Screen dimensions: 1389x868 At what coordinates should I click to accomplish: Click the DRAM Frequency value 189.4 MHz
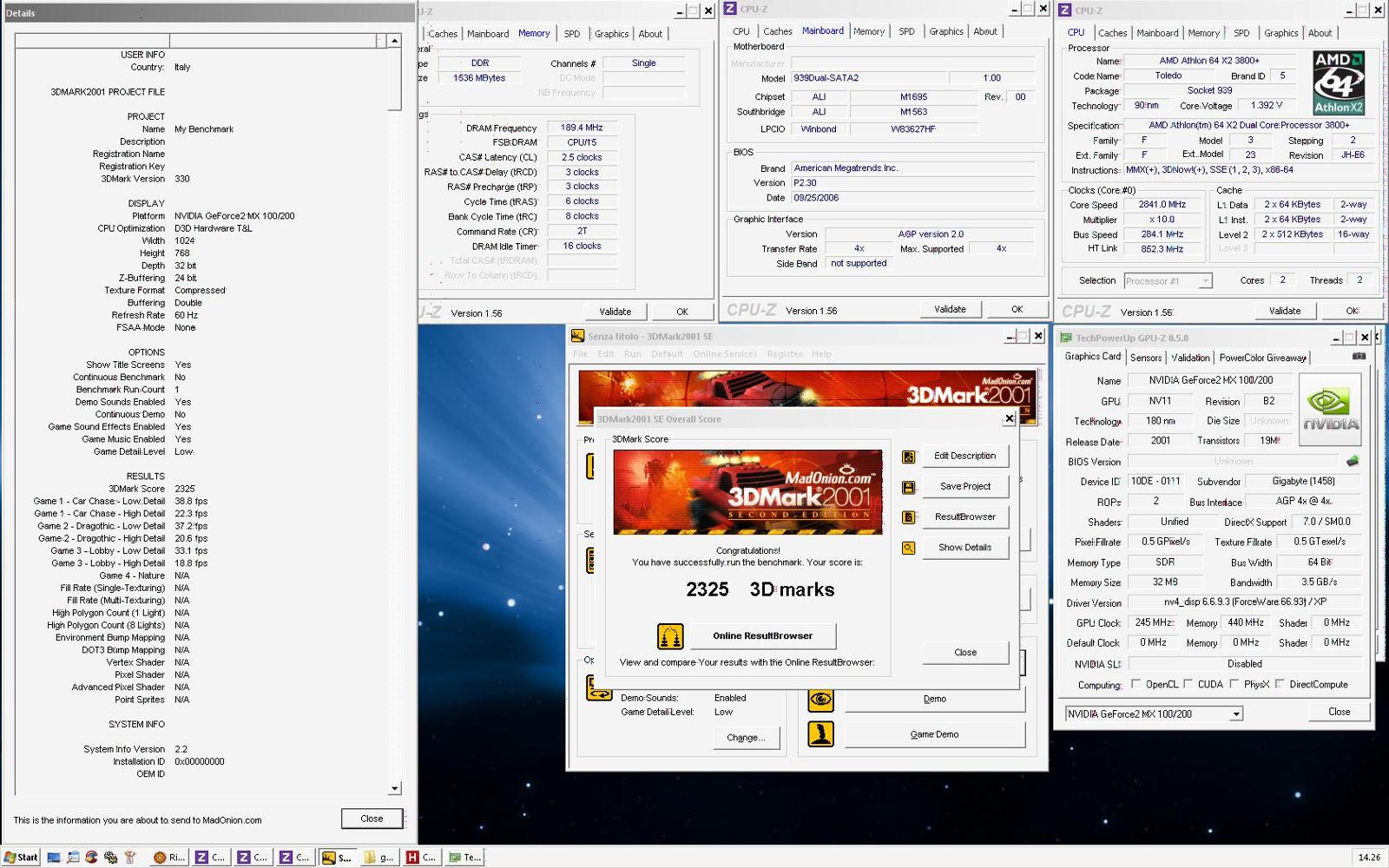tap(582, 128)
